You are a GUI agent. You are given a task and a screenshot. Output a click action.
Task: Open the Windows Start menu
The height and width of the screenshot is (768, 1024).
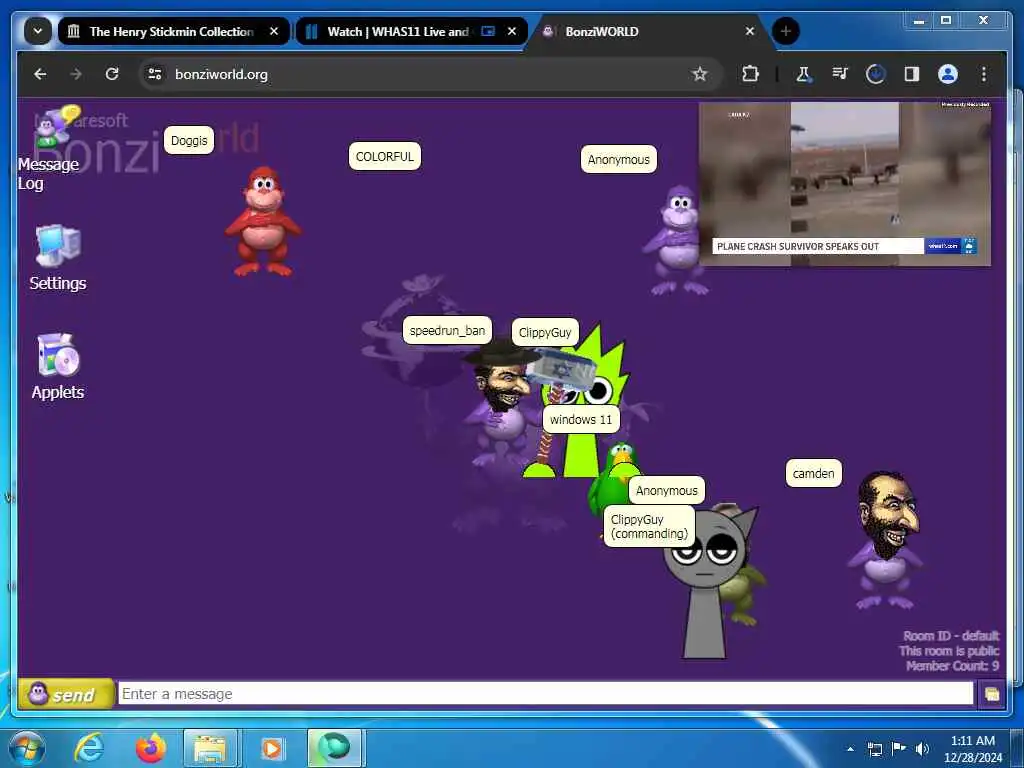coord(27,748)
